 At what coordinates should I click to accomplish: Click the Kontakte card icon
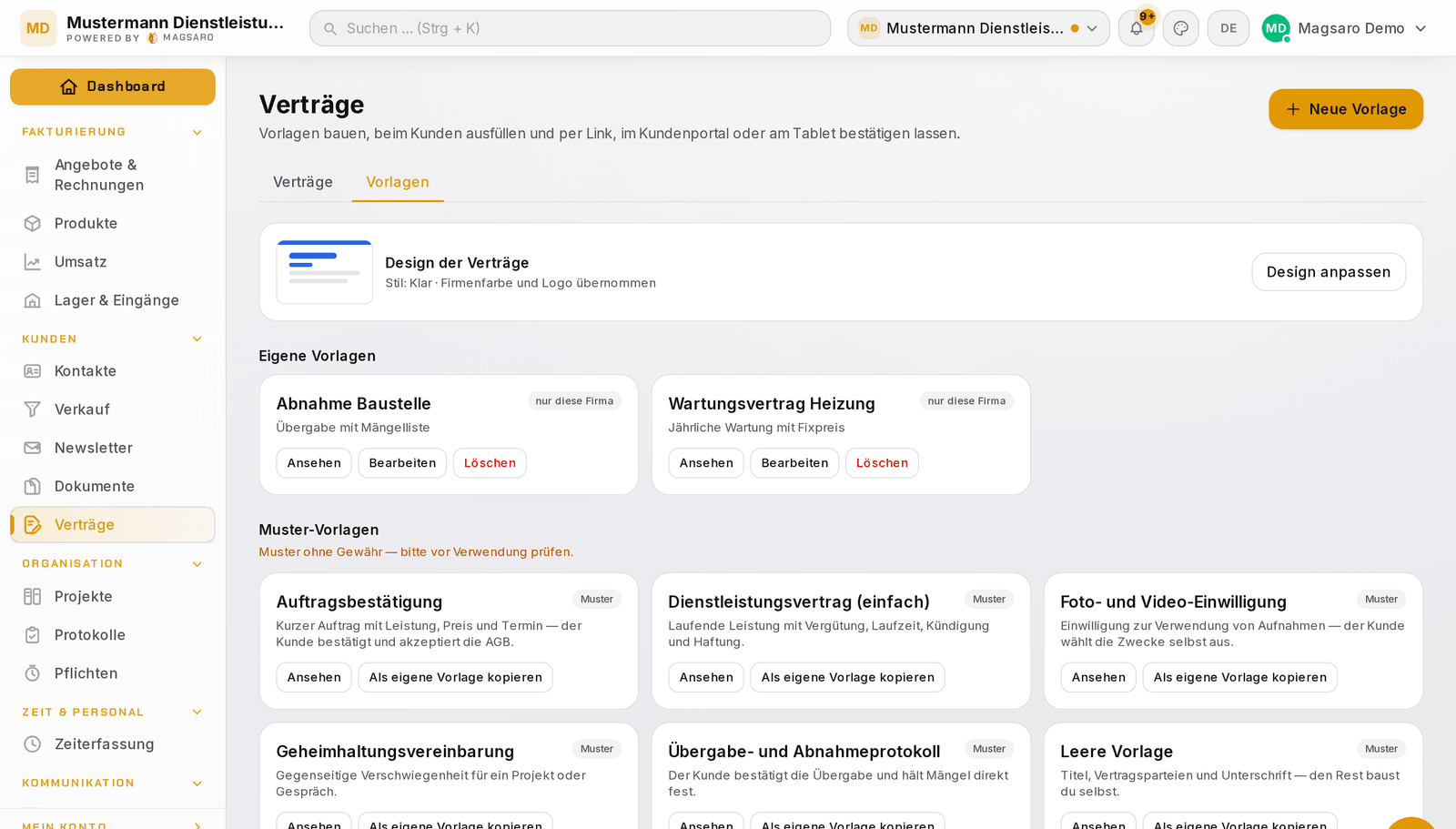[x=33, y=371]
